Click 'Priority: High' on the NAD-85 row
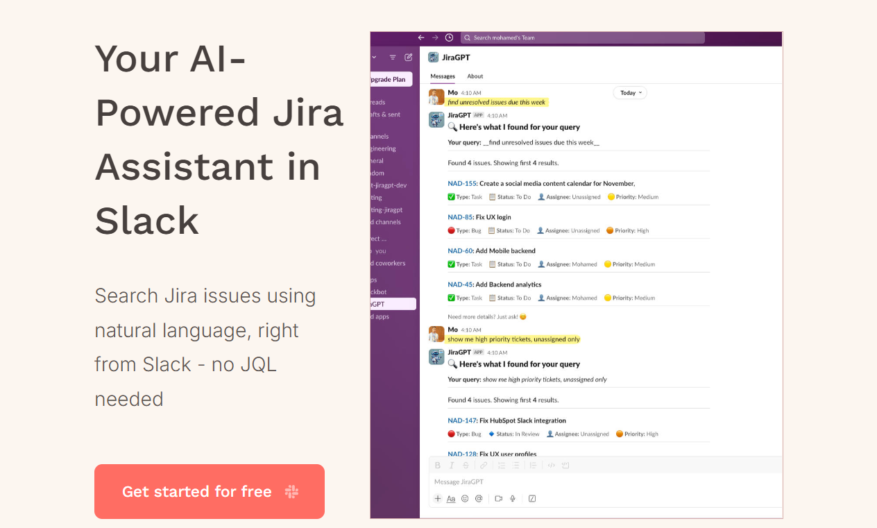This screenshot has width=877, height=528. 628,230
